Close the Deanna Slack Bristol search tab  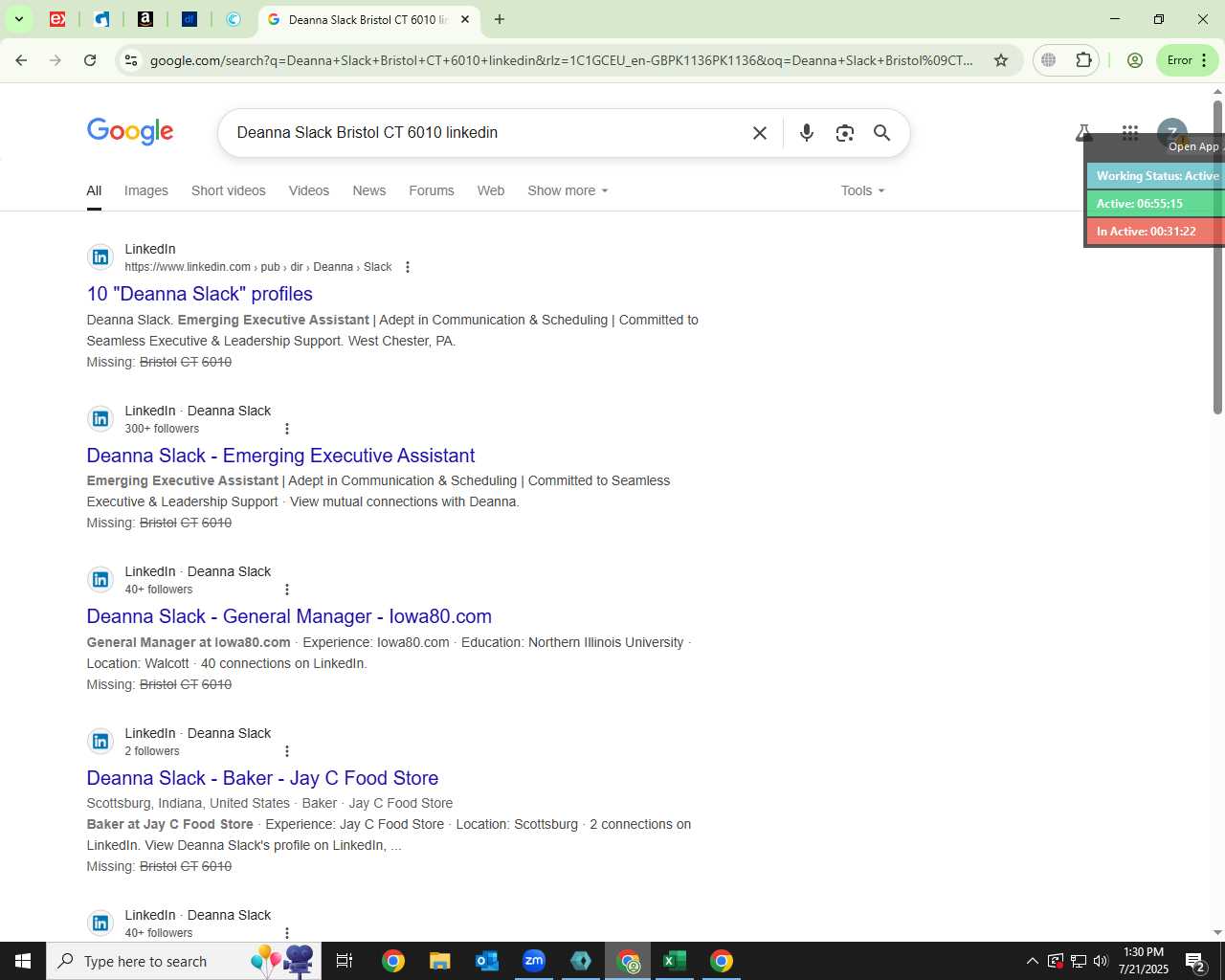(x=465, y=19)
